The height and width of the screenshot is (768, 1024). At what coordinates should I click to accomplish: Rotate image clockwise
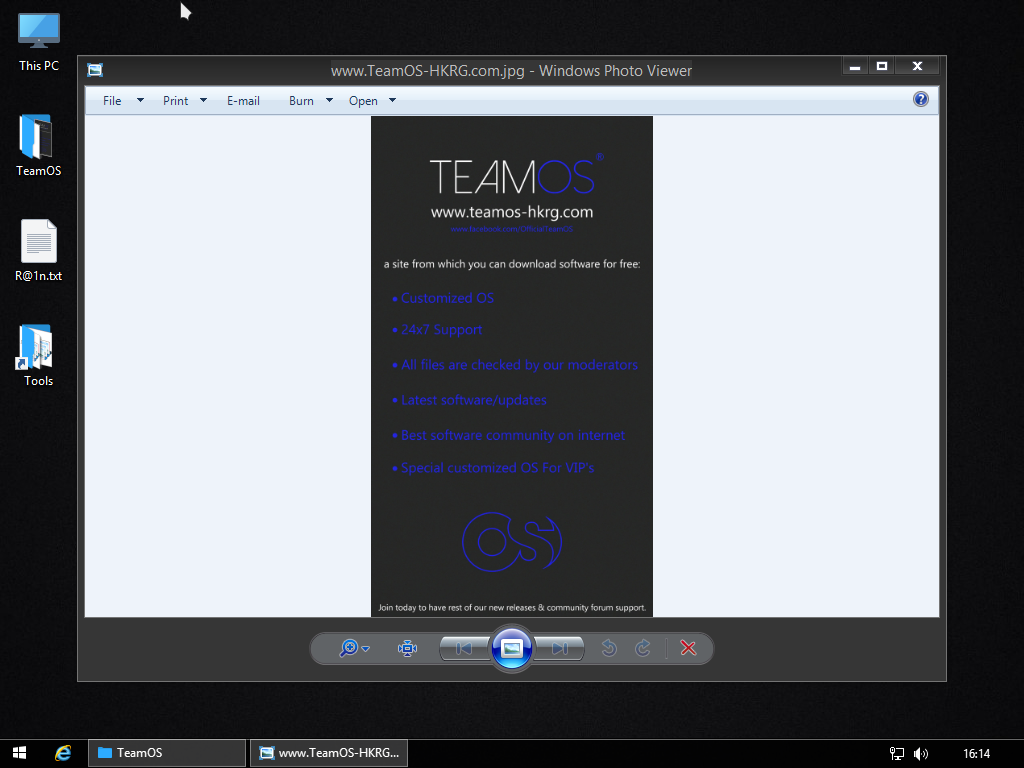pos(643,648)
